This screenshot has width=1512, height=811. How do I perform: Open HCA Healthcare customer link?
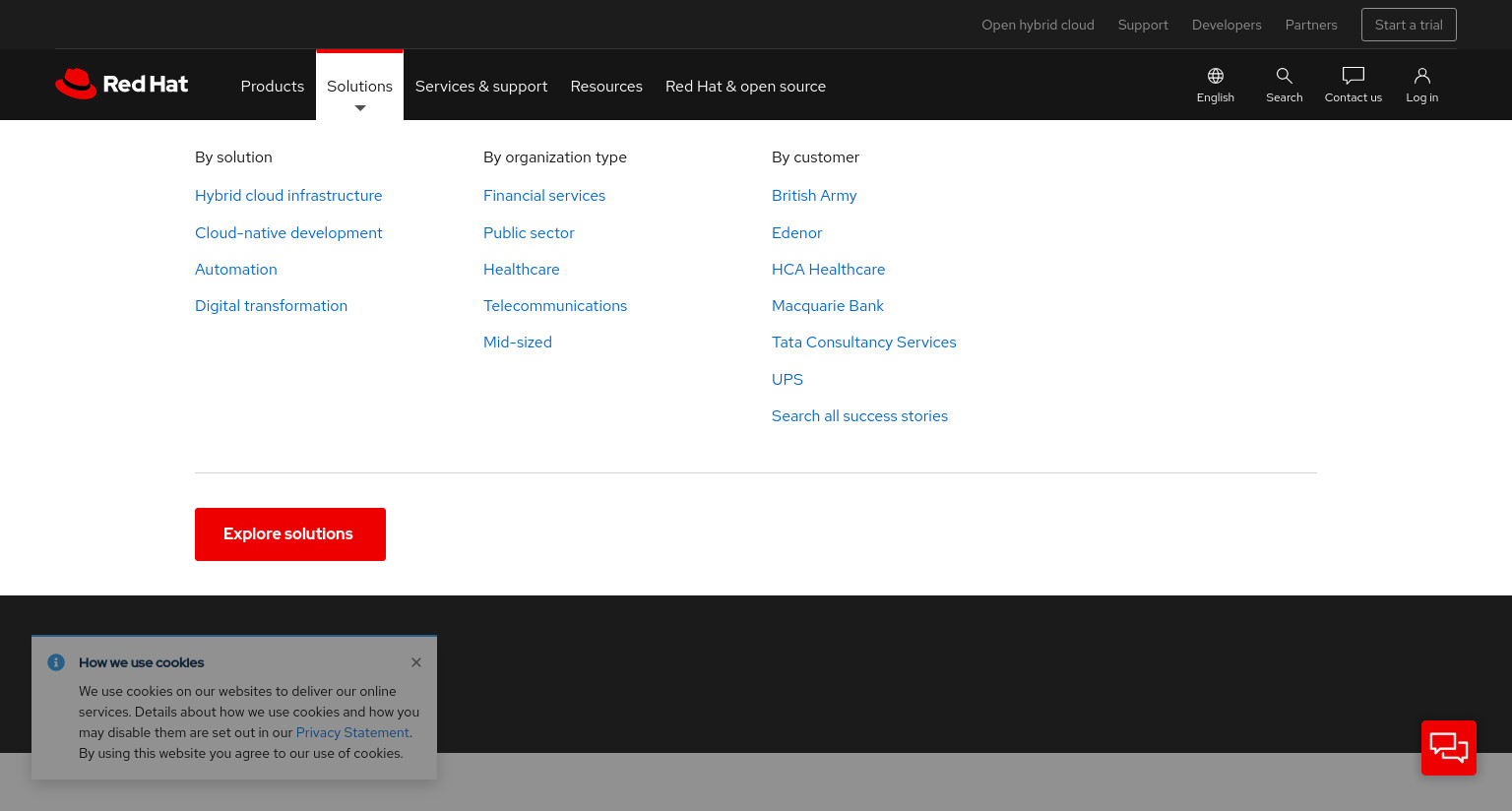(828, 270)
